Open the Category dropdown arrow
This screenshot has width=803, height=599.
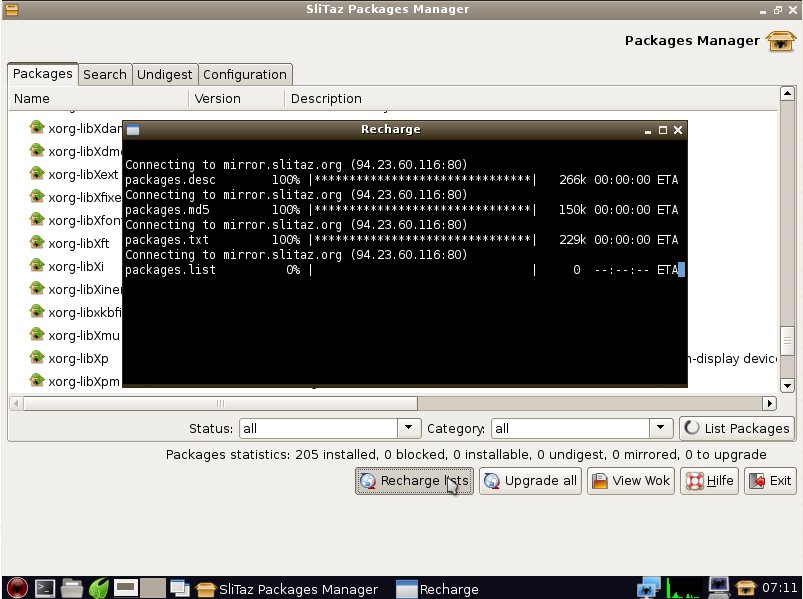661,427
